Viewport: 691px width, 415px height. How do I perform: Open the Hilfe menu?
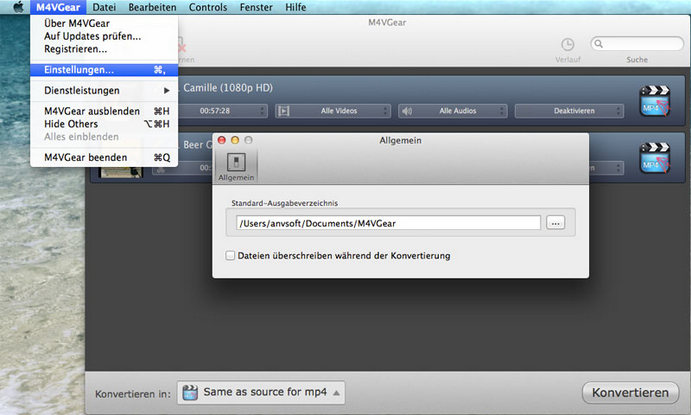pyautogui.click(x=295, y=7)
